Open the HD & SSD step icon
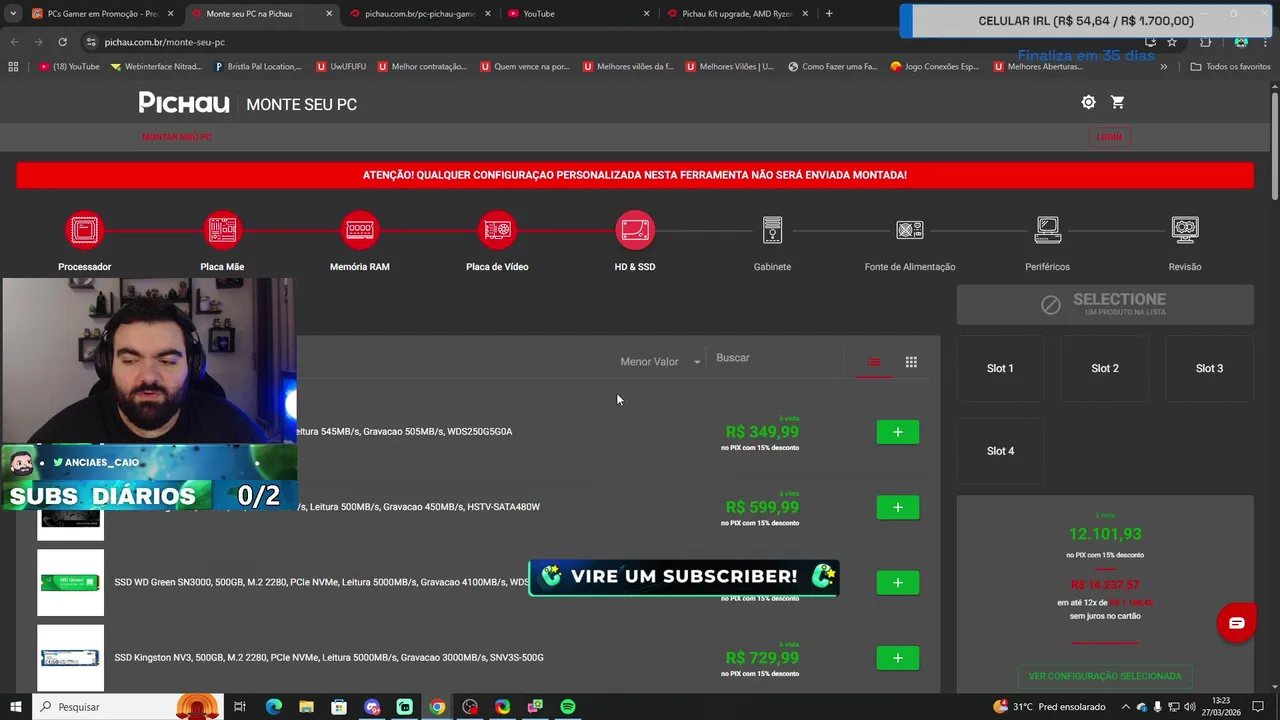This screenshot has height=720, width=1280. tap(635, 230)
